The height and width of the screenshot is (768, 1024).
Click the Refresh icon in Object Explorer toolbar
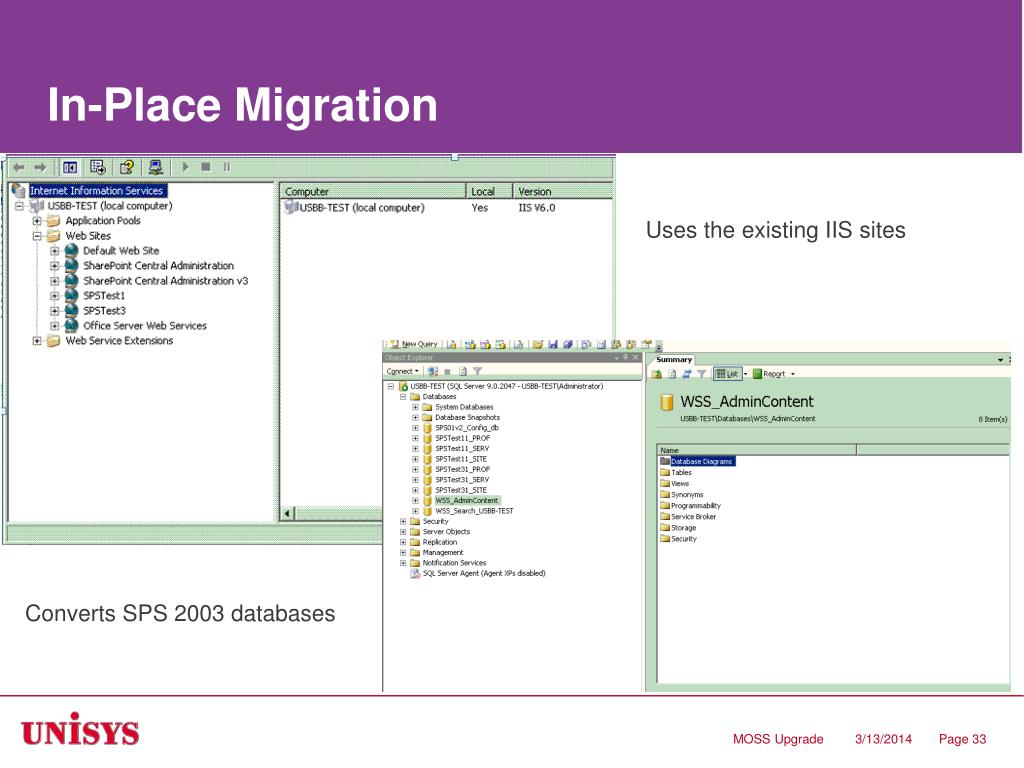pyautogui.click(x=462, y=371)
